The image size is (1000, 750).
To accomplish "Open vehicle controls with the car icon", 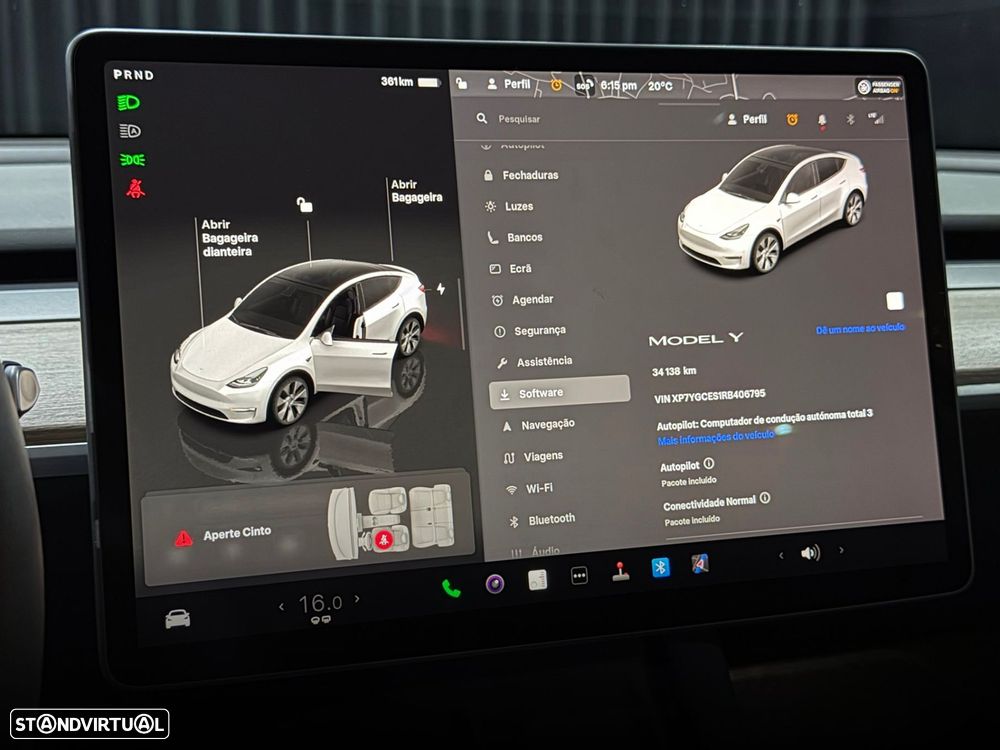I will coord(177,619).
